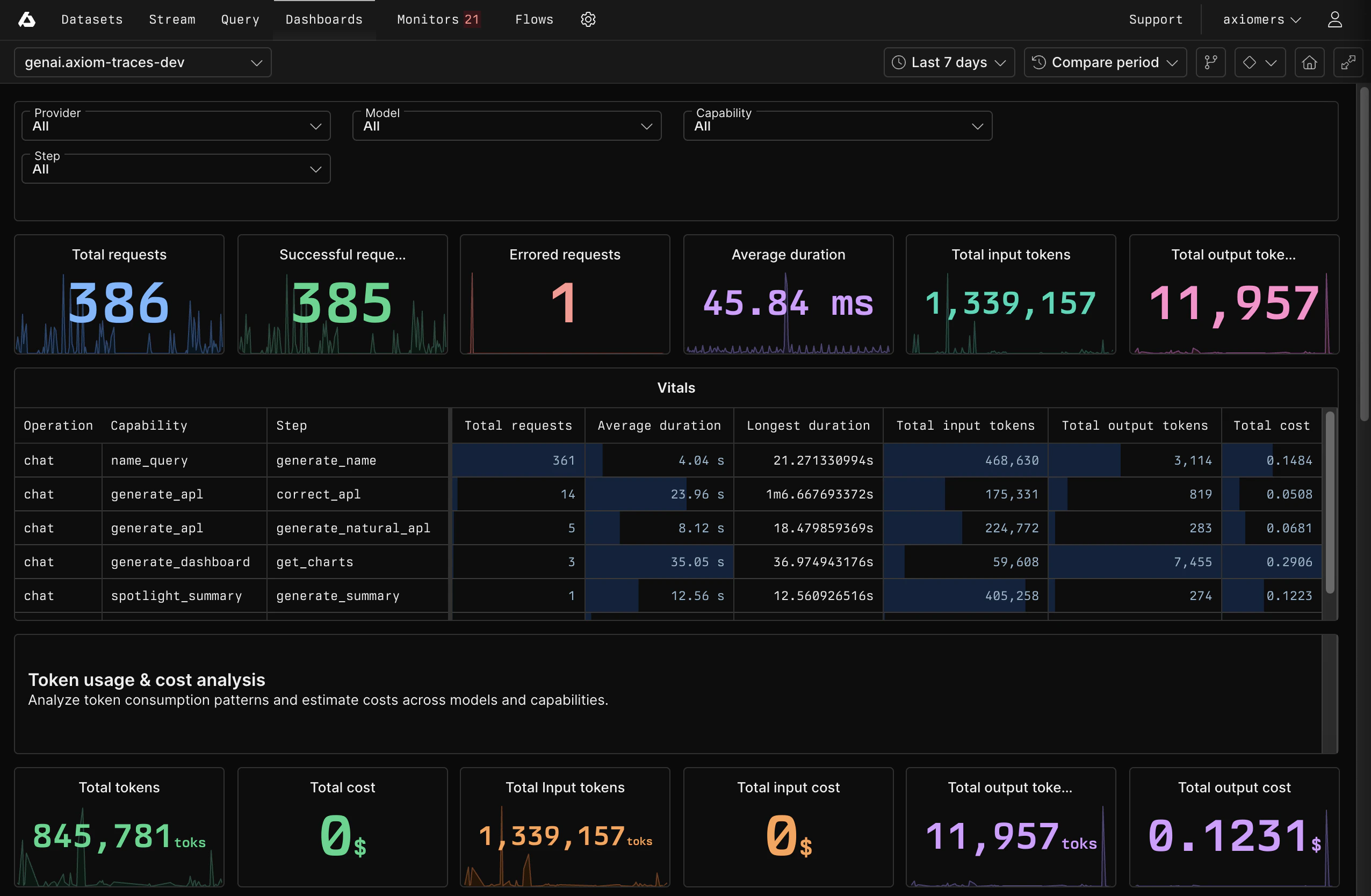
Task: Open the Compare period dropdown
Action: pos(1105,62)
